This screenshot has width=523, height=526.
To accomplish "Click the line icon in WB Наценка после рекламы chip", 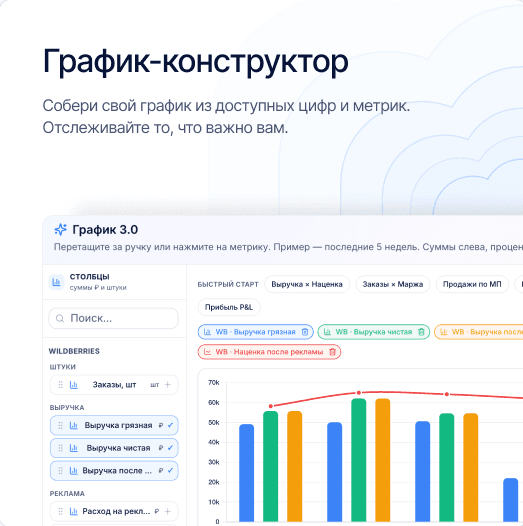I will [207, 352].
